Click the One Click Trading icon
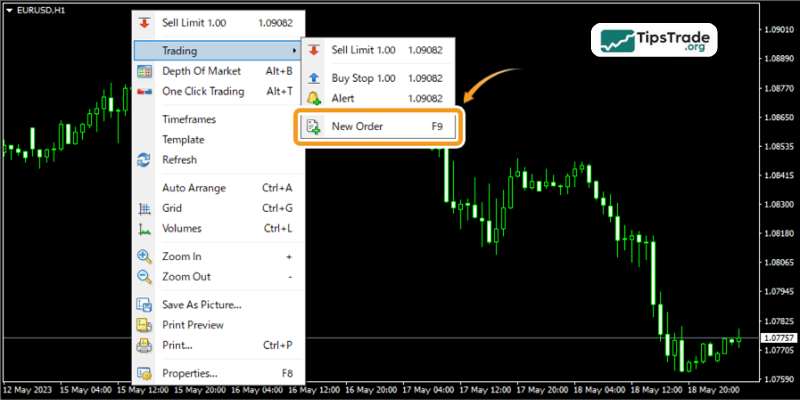Viewport: 800px width, 400px height. 145,92
